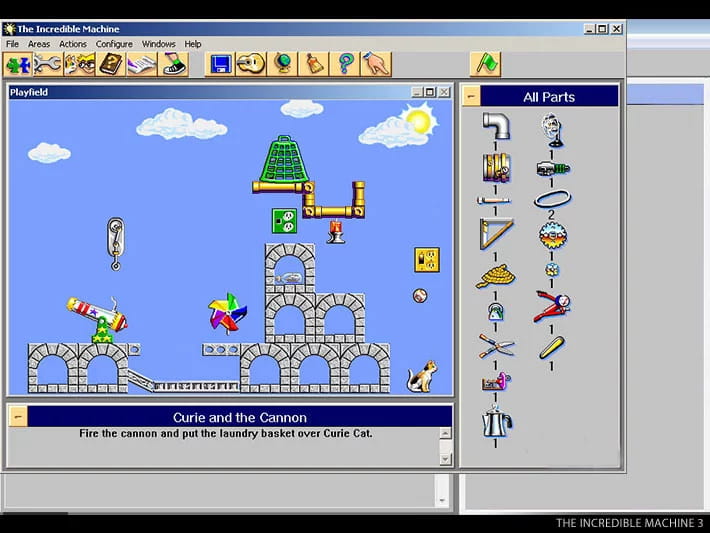Collapse the Curie and the Cannon panel

(x=17, y=417)
